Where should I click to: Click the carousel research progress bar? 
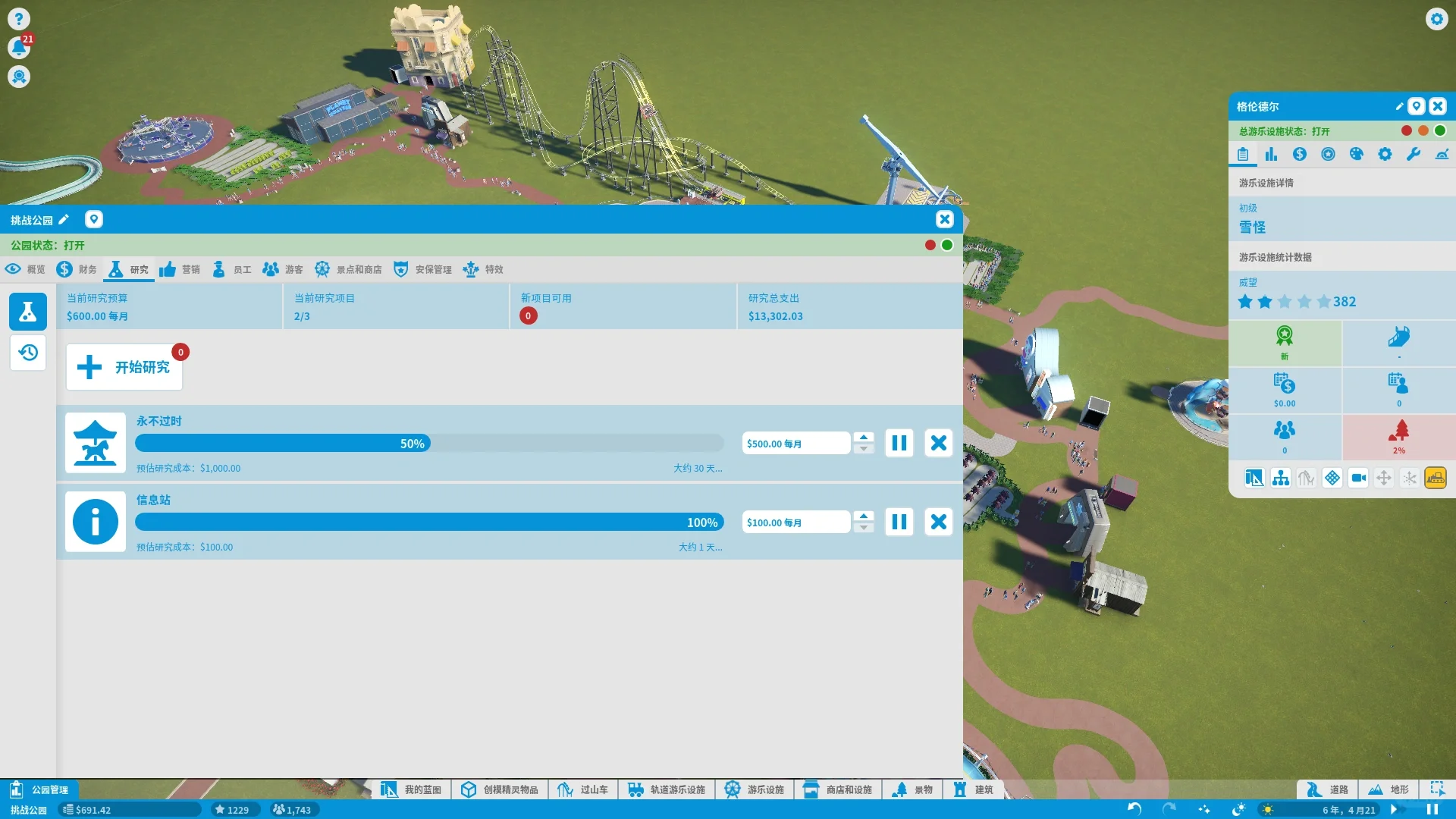(429, 444)
